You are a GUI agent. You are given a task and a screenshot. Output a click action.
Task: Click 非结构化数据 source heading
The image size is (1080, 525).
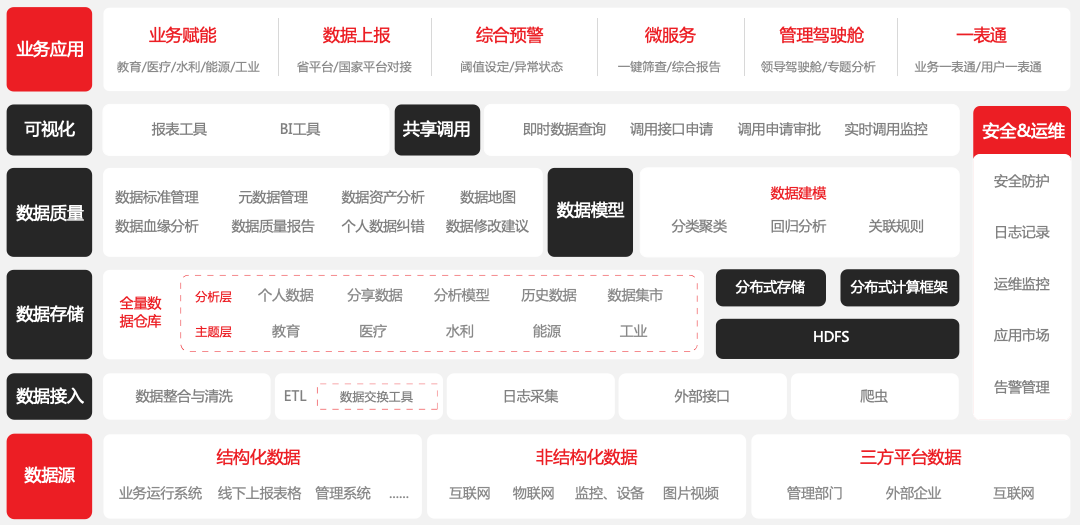[586, 458]
